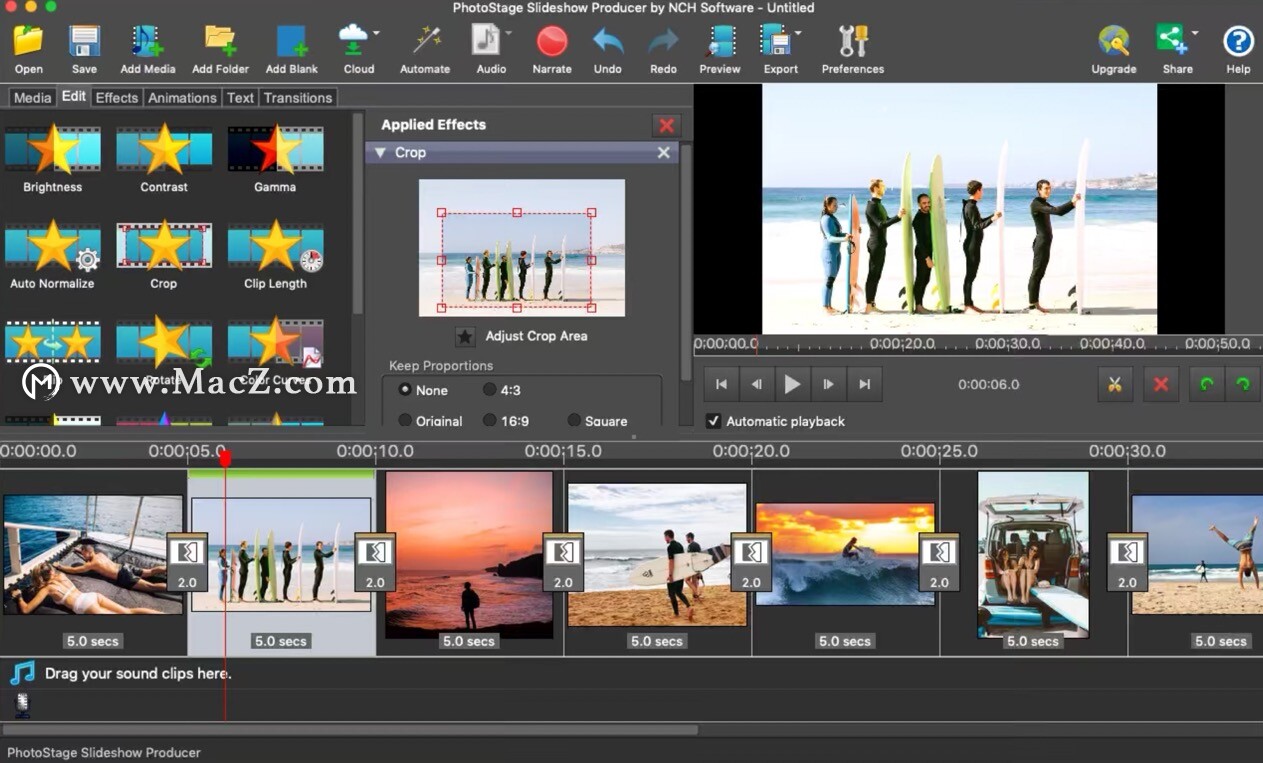This screenshot has width=1263, height=763.
Task: Close the Applied Effects panel
Action: [666, 125]
